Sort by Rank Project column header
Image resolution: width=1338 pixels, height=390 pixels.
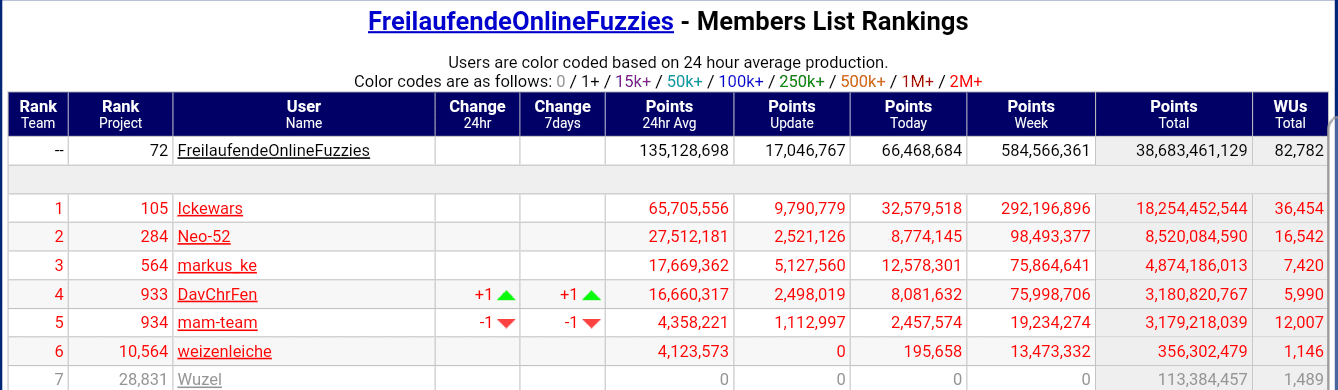[121, 114]
